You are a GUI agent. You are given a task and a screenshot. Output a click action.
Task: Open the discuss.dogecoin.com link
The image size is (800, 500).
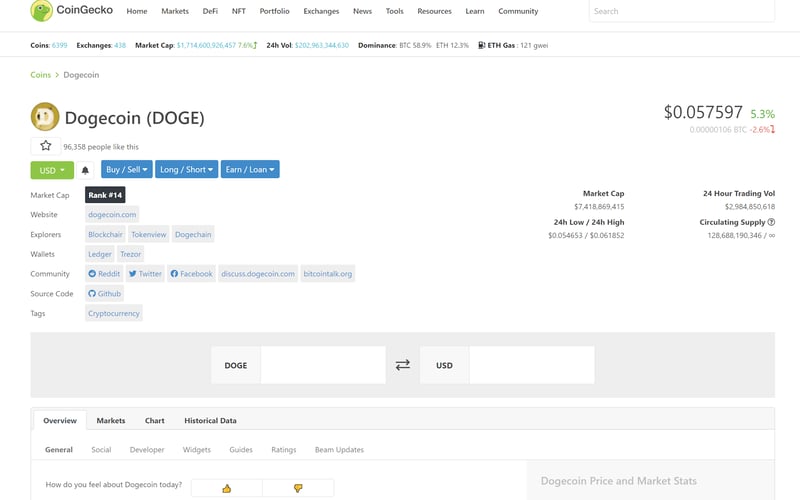click(258, 274)
